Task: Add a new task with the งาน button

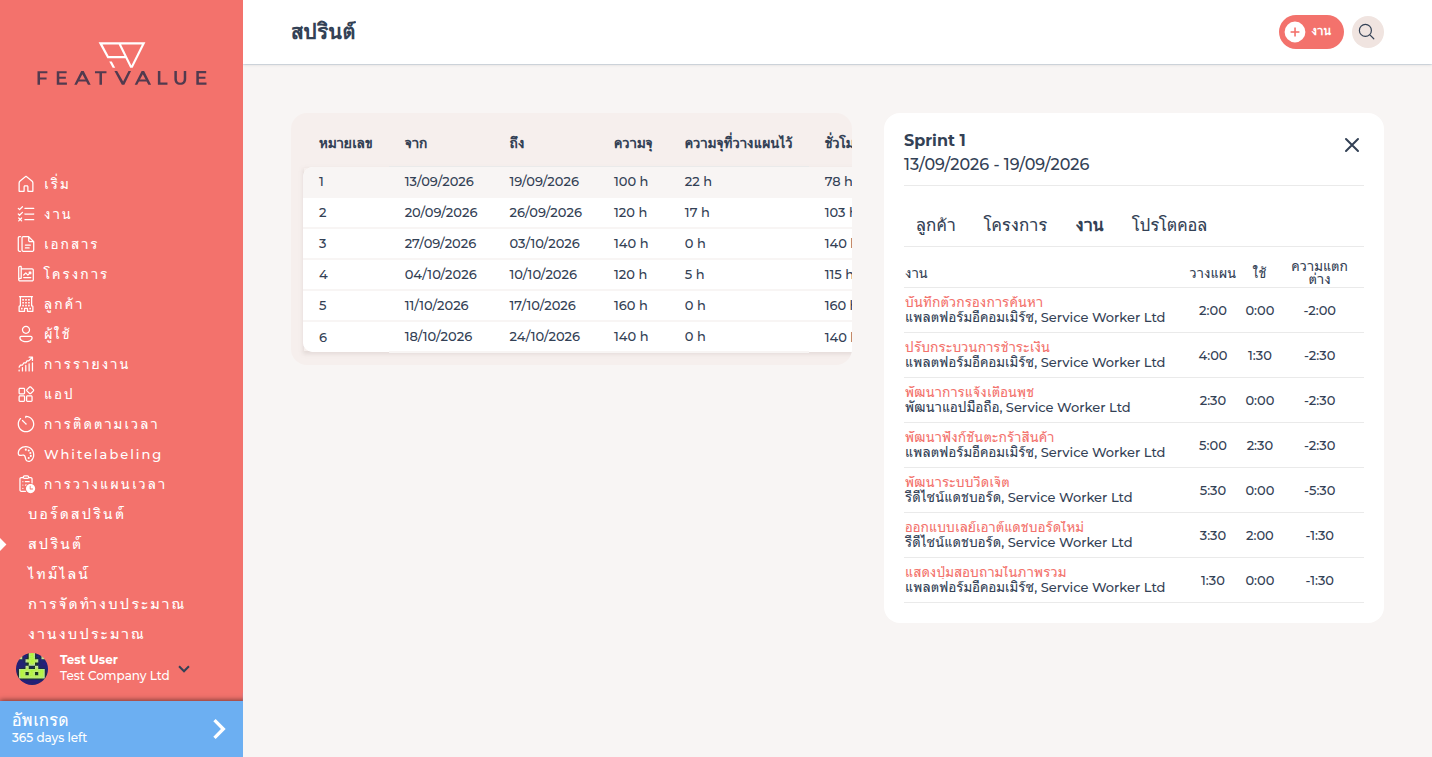Action: (1311, 32)
